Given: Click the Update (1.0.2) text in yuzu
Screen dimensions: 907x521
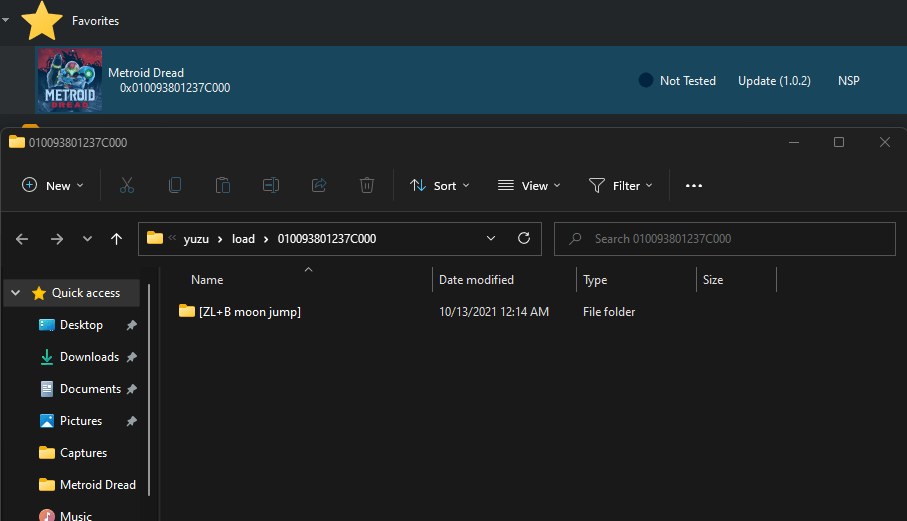Looking at the screenshot, I should (x=774, y=80).
